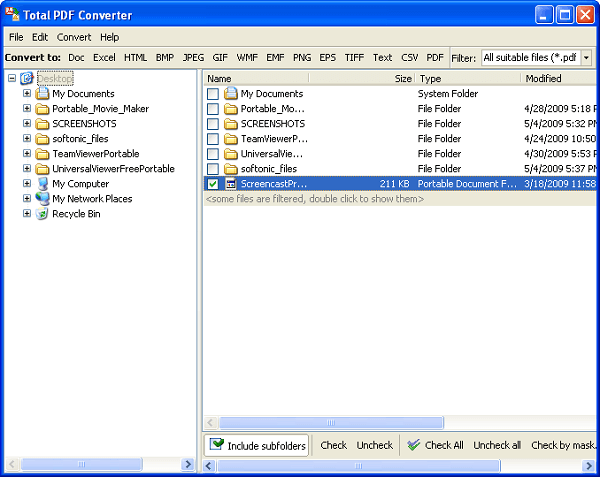Click the Check button
600x477 pixels.
coord(334,445)
